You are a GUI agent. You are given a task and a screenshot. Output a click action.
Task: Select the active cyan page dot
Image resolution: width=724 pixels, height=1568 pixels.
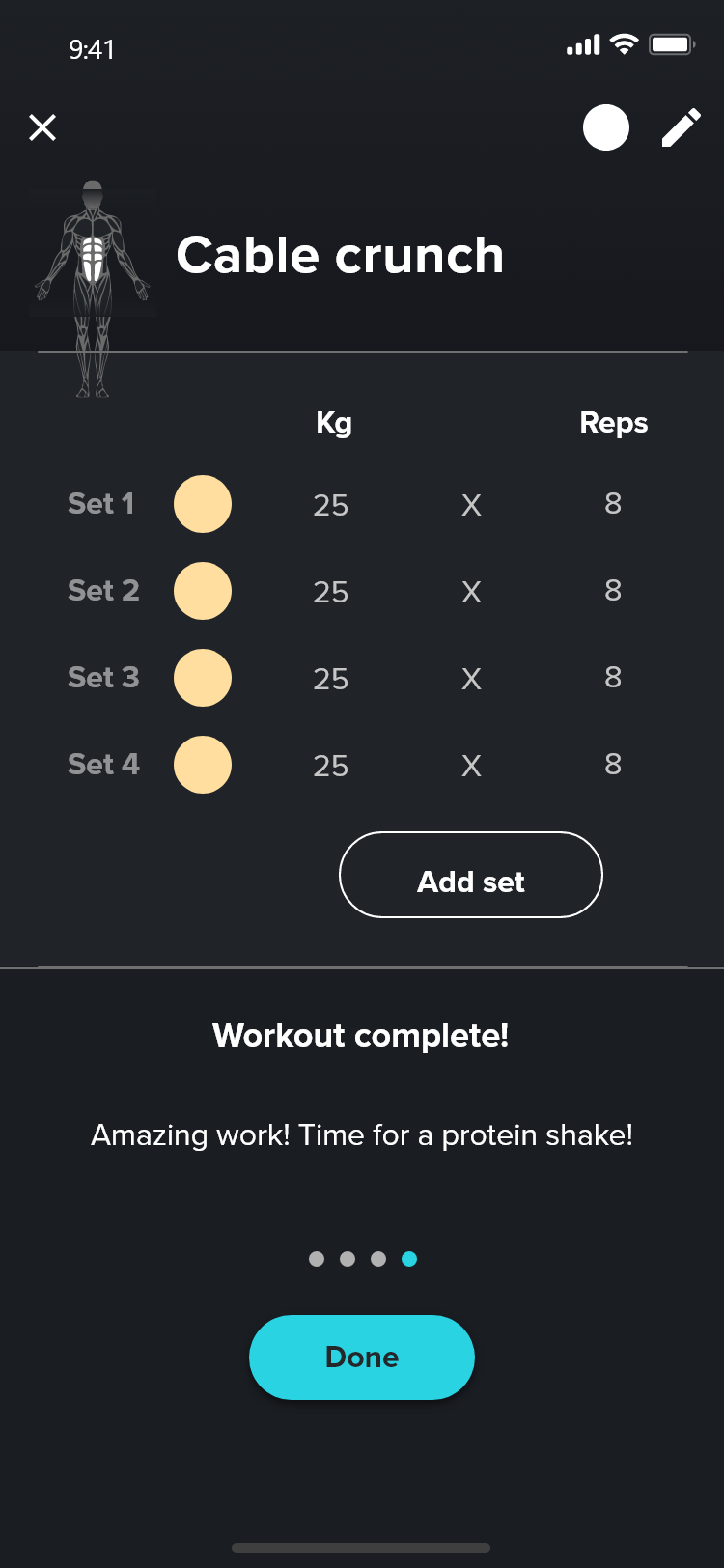click(409, 1259)
